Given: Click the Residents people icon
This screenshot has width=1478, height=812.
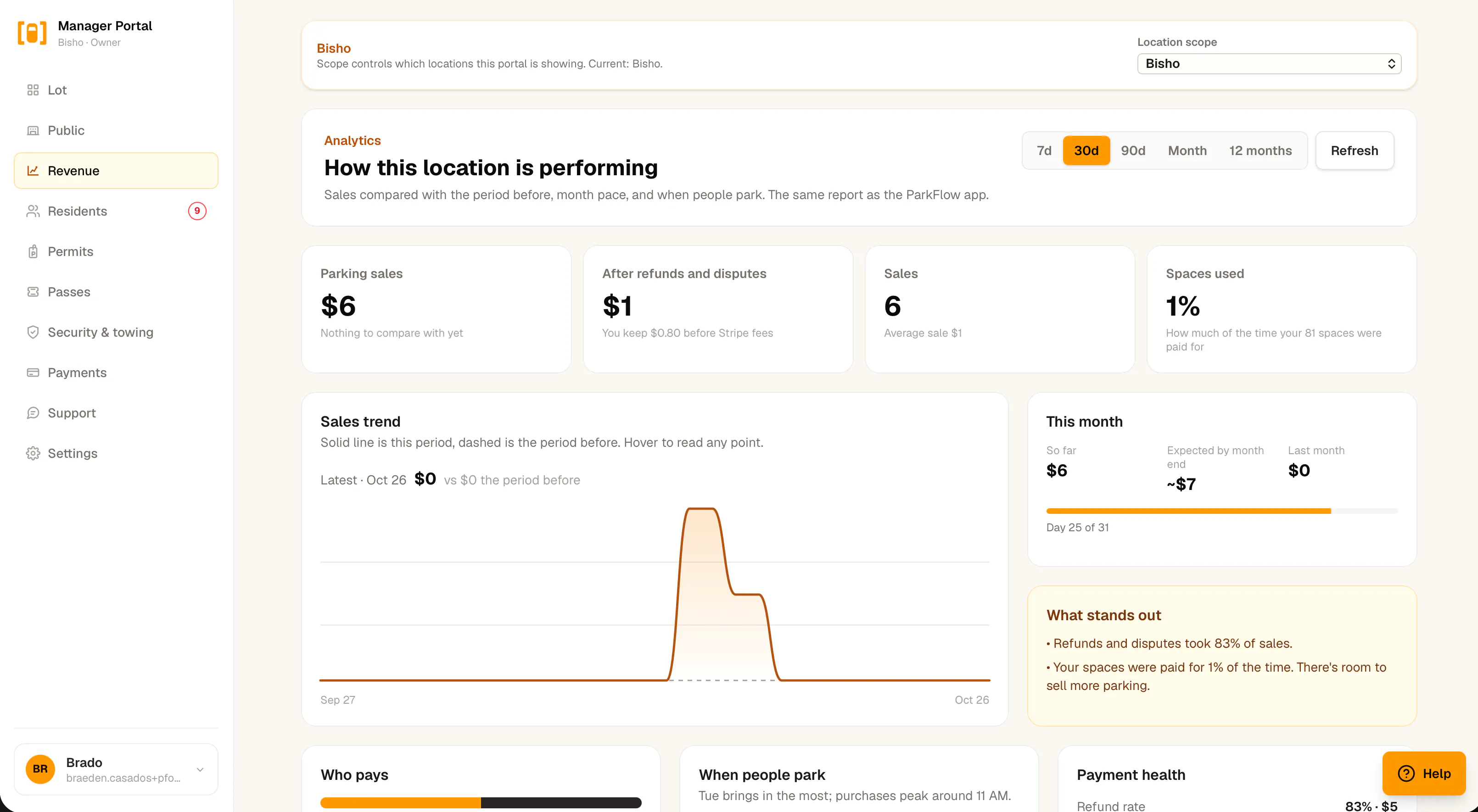Looking at the screenshot, I should pyautogui.click(x=33, y=211).
